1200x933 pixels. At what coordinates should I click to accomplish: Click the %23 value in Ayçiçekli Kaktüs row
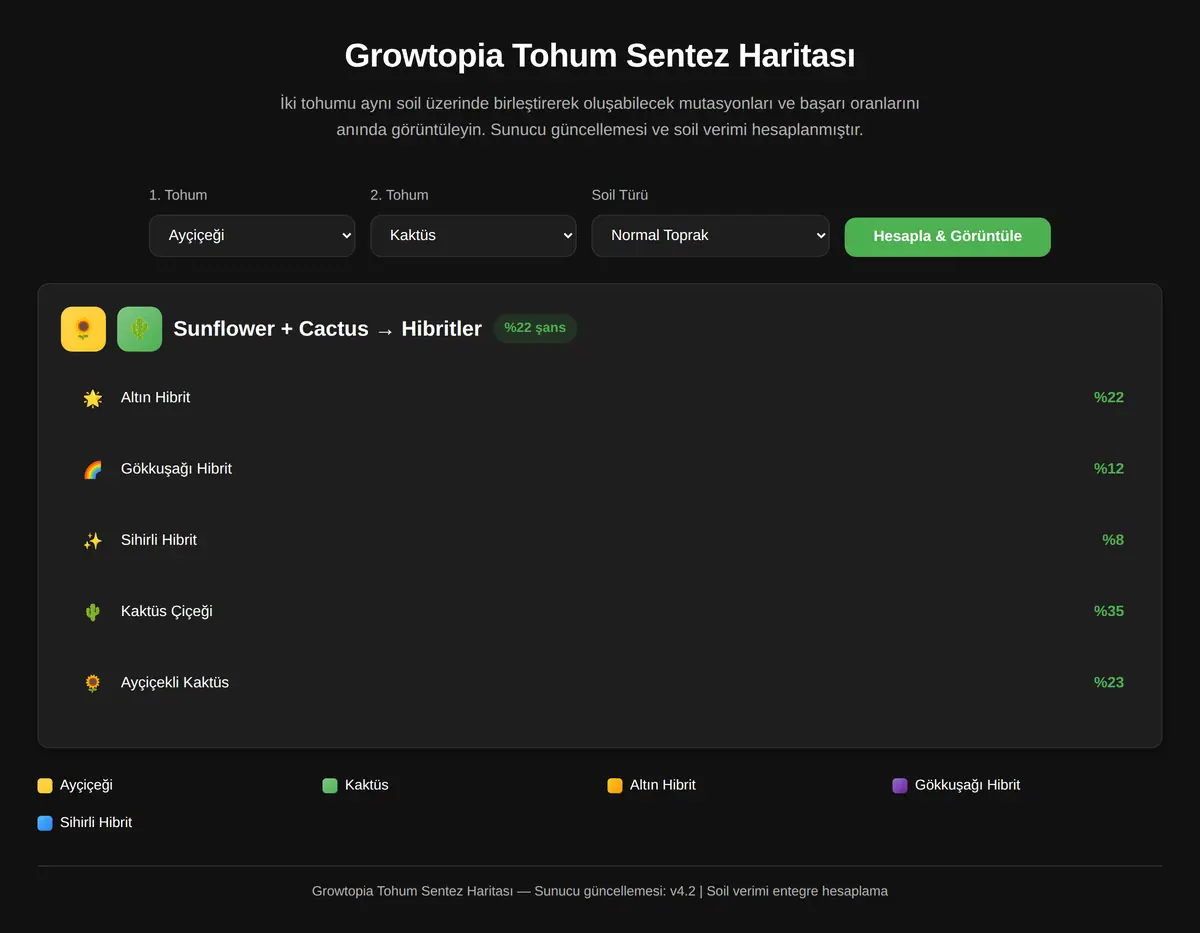(x=1109, y=683)
